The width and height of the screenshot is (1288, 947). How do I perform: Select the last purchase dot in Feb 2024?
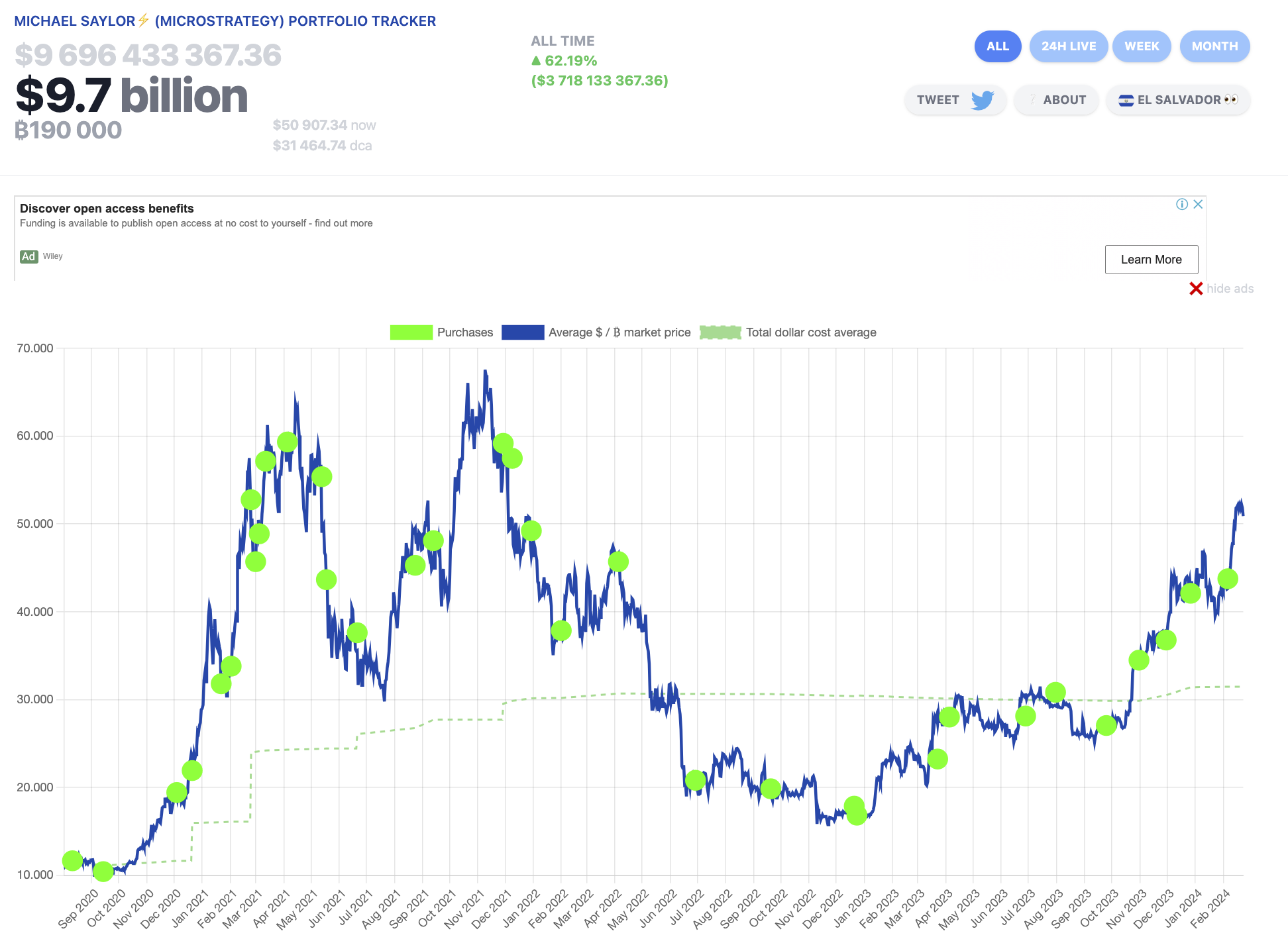[x=1228, y=579]
